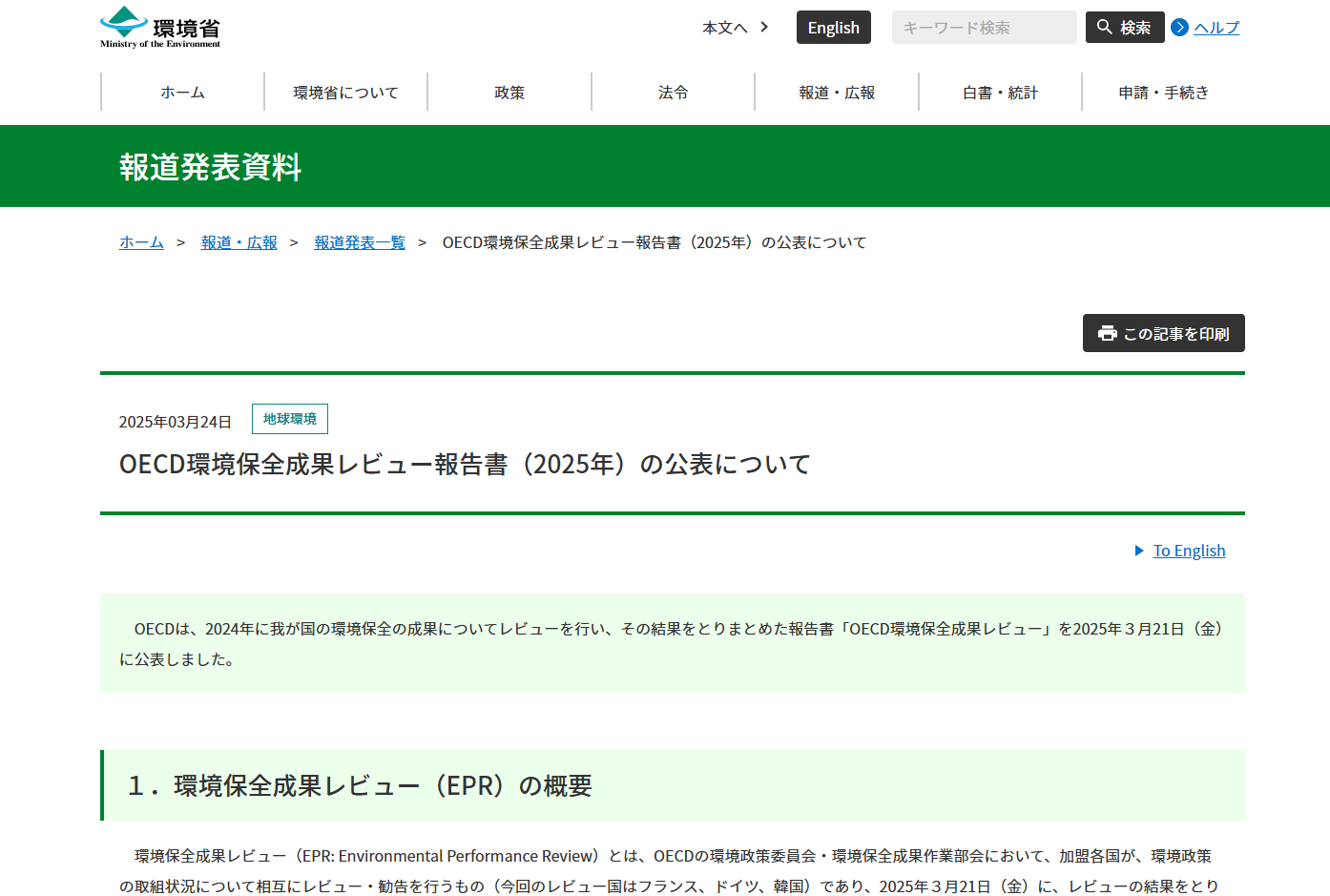
Task: Open the ヘルプ help link
Action: point(1216,28)
